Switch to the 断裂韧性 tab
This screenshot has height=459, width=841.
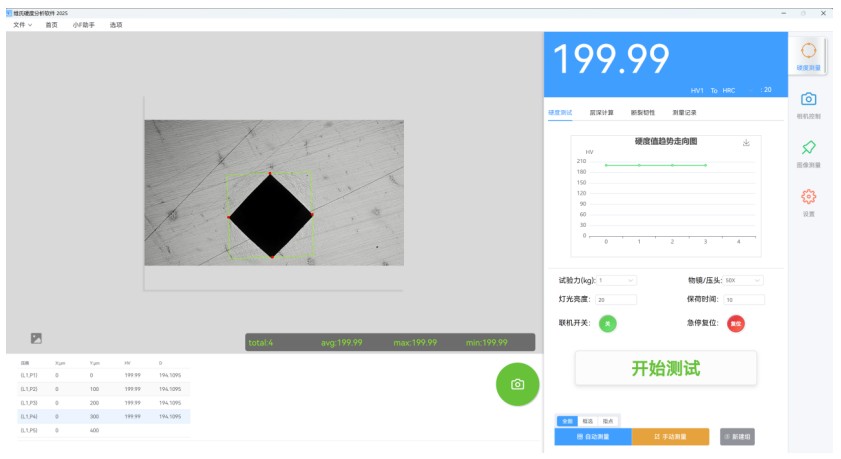tap(643, 113)
